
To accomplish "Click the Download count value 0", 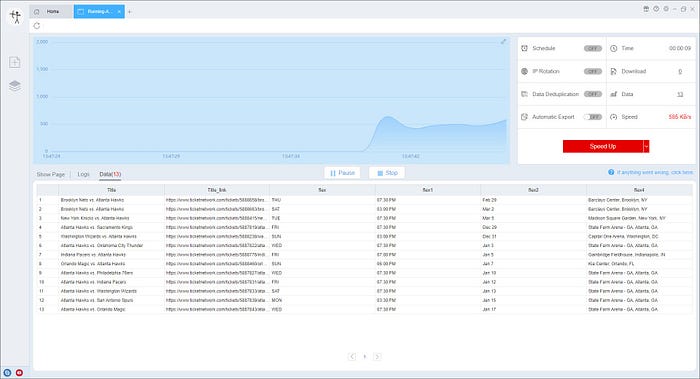I will pyautogui.click(x=680, y=71).
